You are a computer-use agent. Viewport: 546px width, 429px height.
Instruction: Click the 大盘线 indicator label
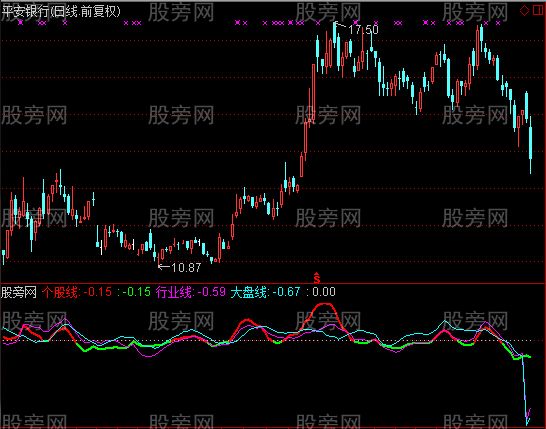249,292
